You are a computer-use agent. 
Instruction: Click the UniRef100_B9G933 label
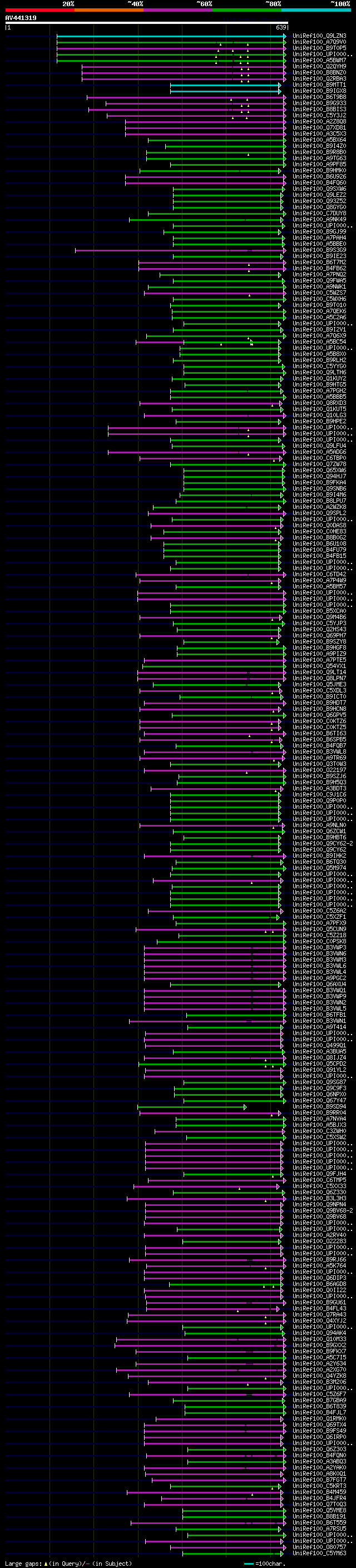(x=319, y=103)
